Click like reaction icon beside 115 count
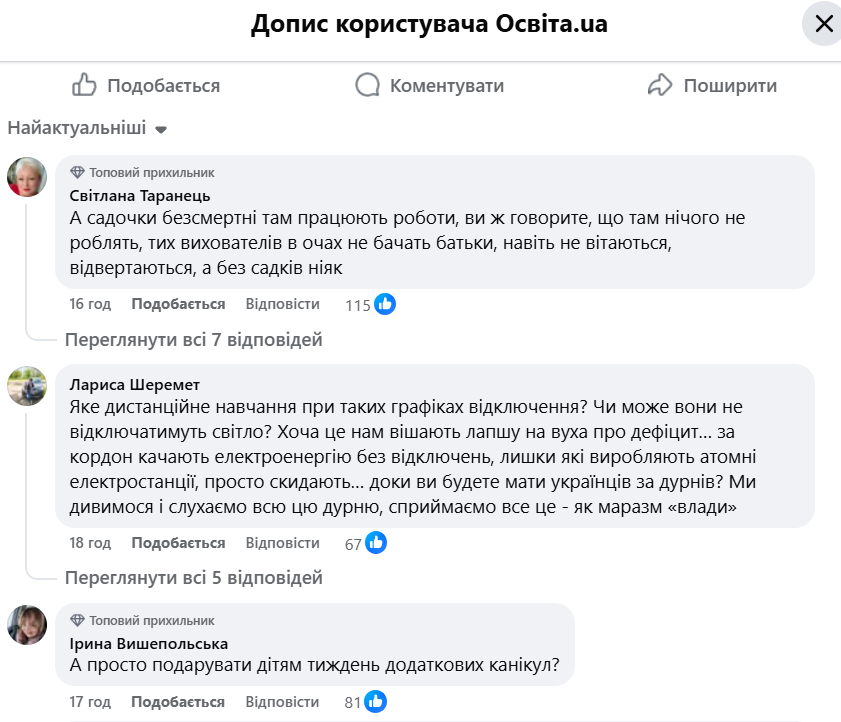 (385, 304)
